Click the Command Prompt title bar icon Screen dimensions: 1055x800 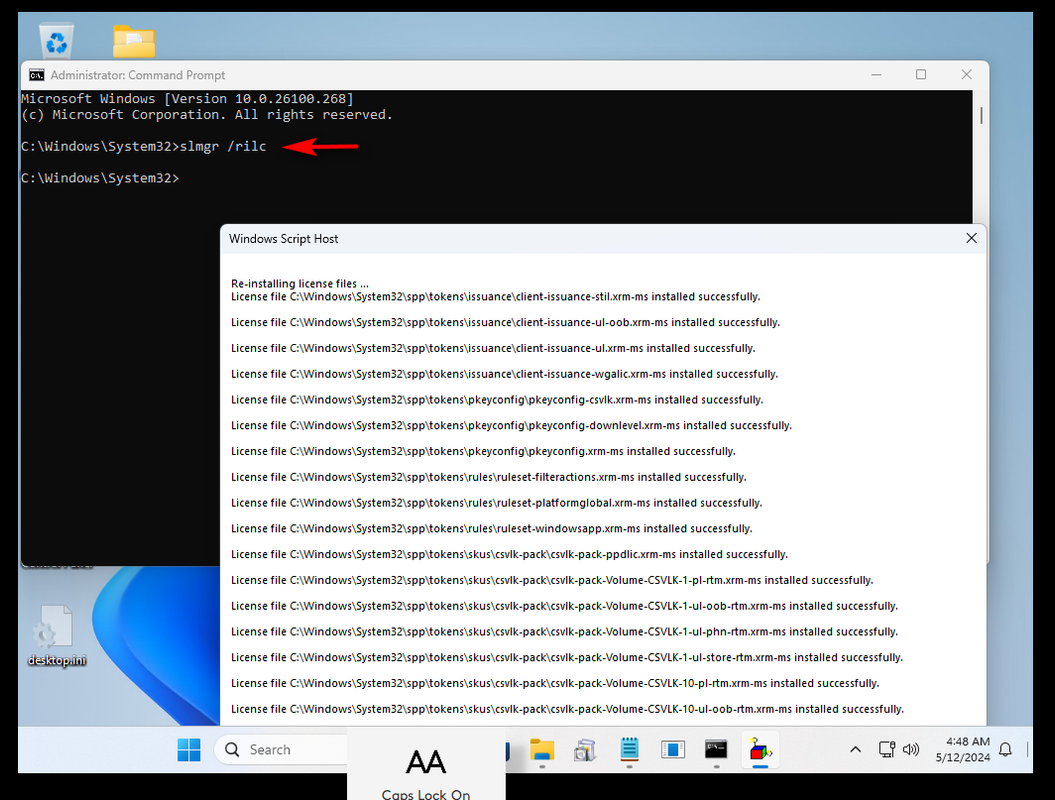click(36, 75)
